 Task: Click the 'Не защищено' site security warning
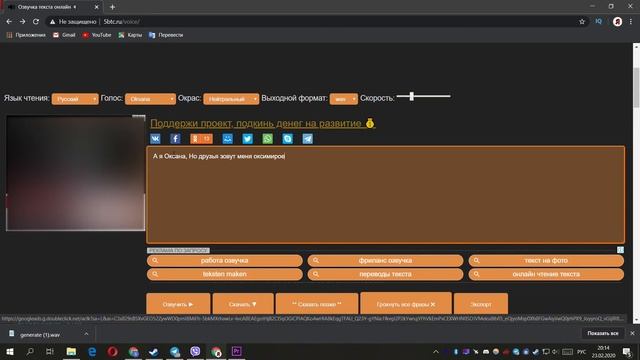point(73,22)
